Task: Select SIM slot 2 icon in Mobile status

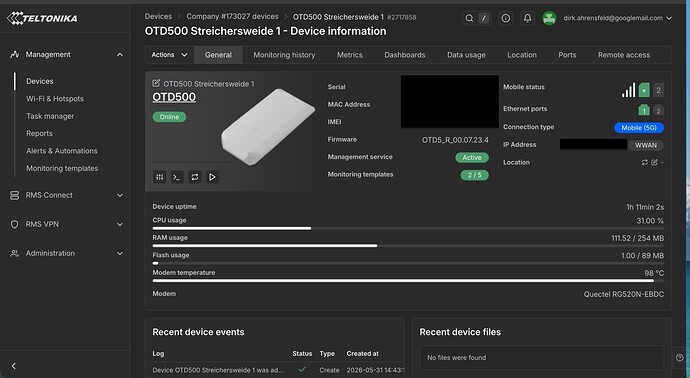Action: click(x=658, y=90)
